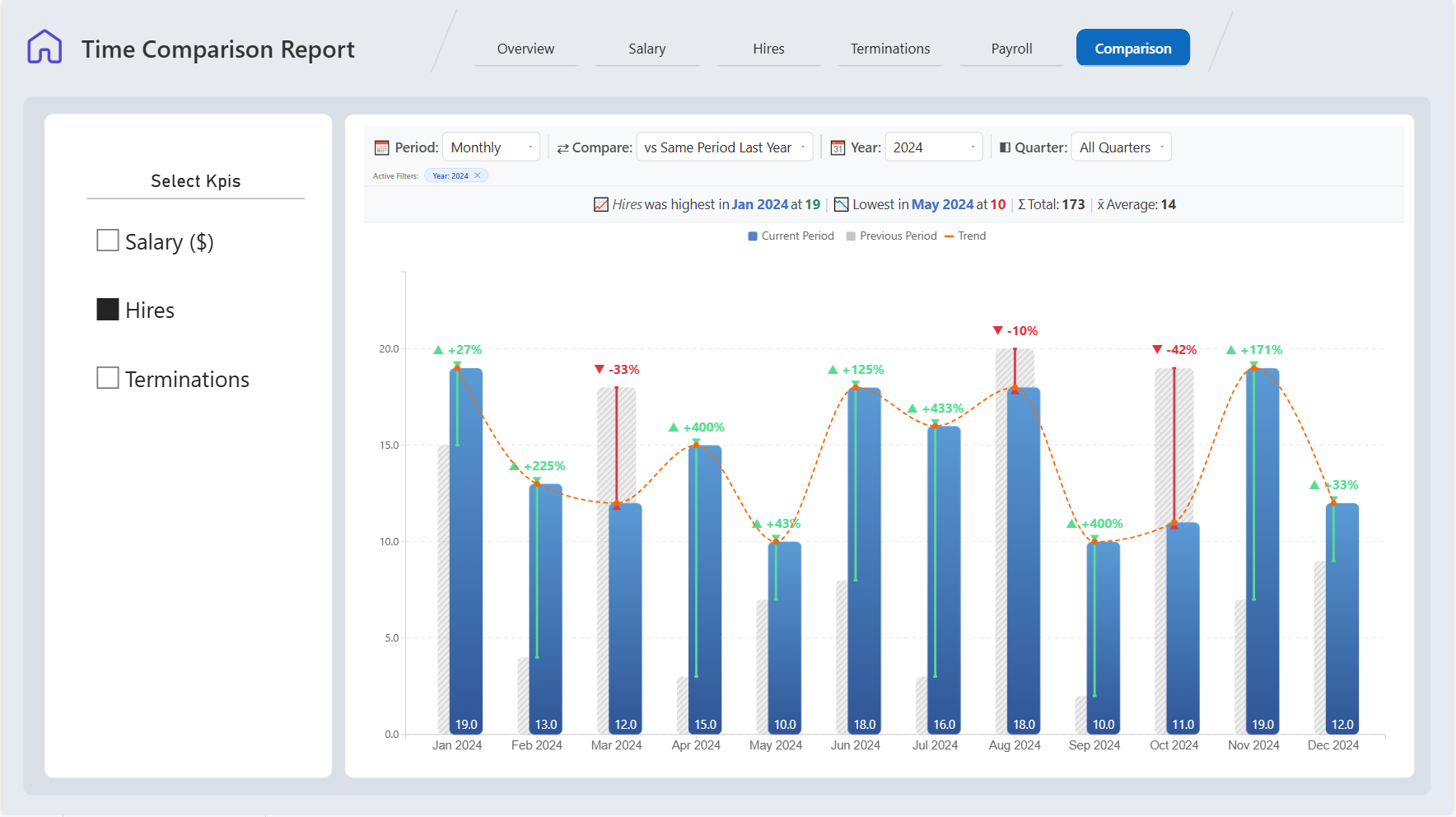Click the Quarter split-square icon
Image resolution: width=1456 pixels, height=817 pixels.
tap(1005, 147)
